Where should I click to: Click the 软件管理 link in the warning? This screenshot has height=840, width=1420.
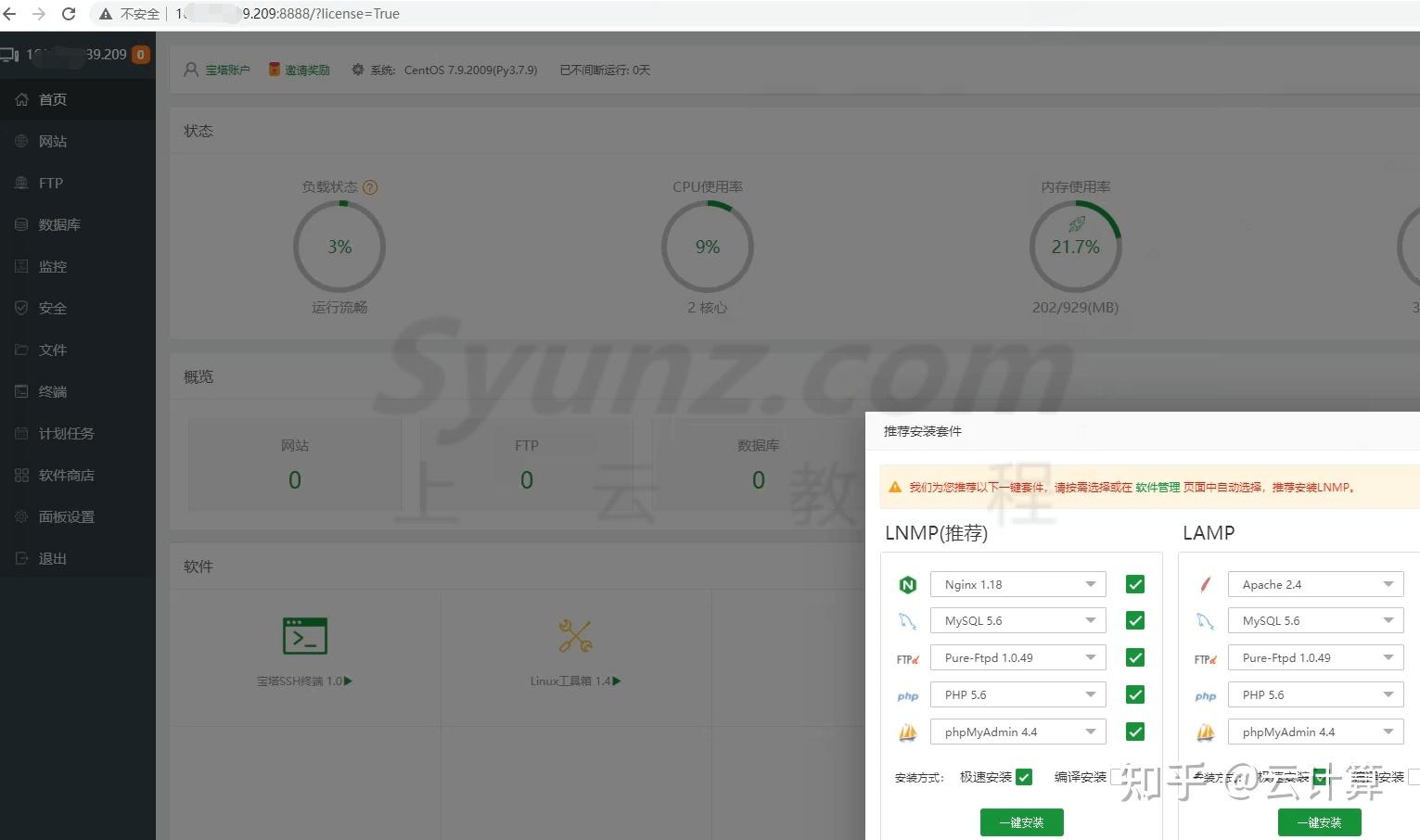[1158, 487]
